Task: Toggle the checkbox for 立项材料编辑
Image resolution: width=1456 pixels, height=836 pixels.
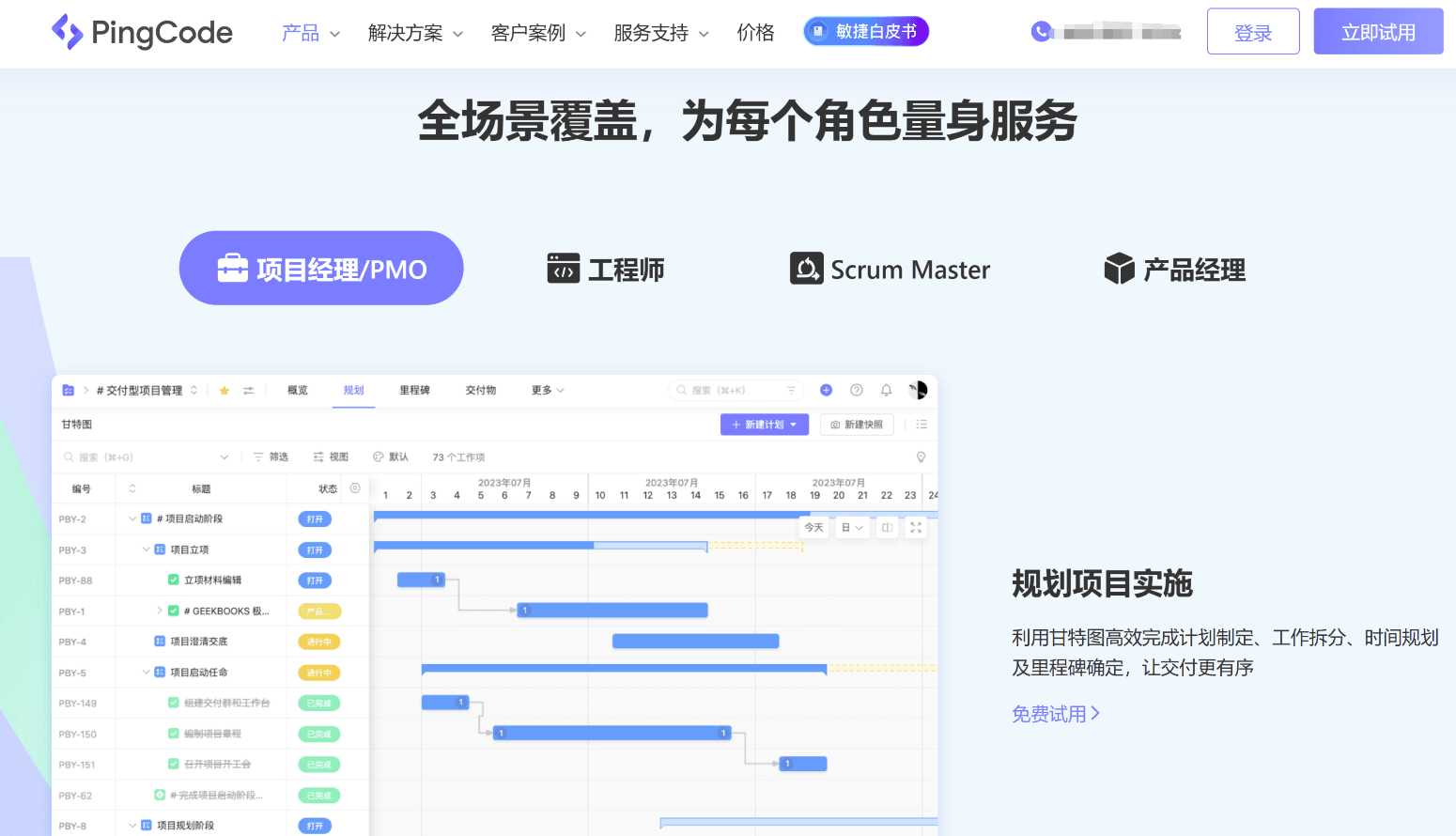Action: [x=174, y=581]
